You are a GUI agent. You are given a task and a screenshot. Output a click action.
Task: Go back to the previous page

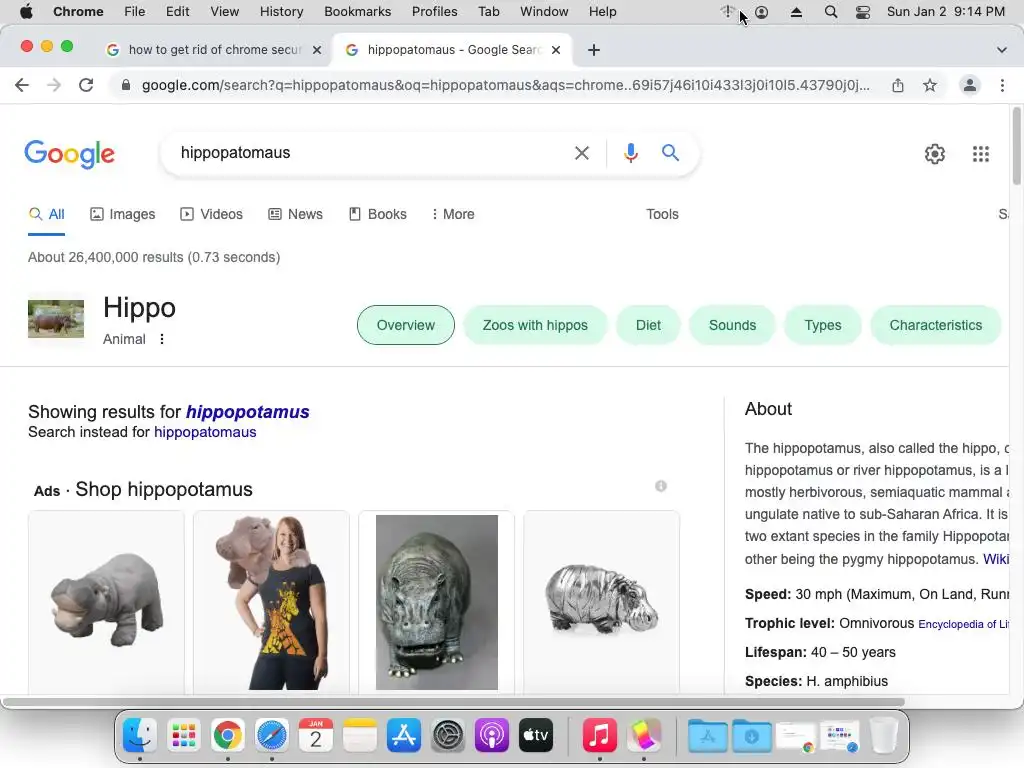tap(22, 85)
